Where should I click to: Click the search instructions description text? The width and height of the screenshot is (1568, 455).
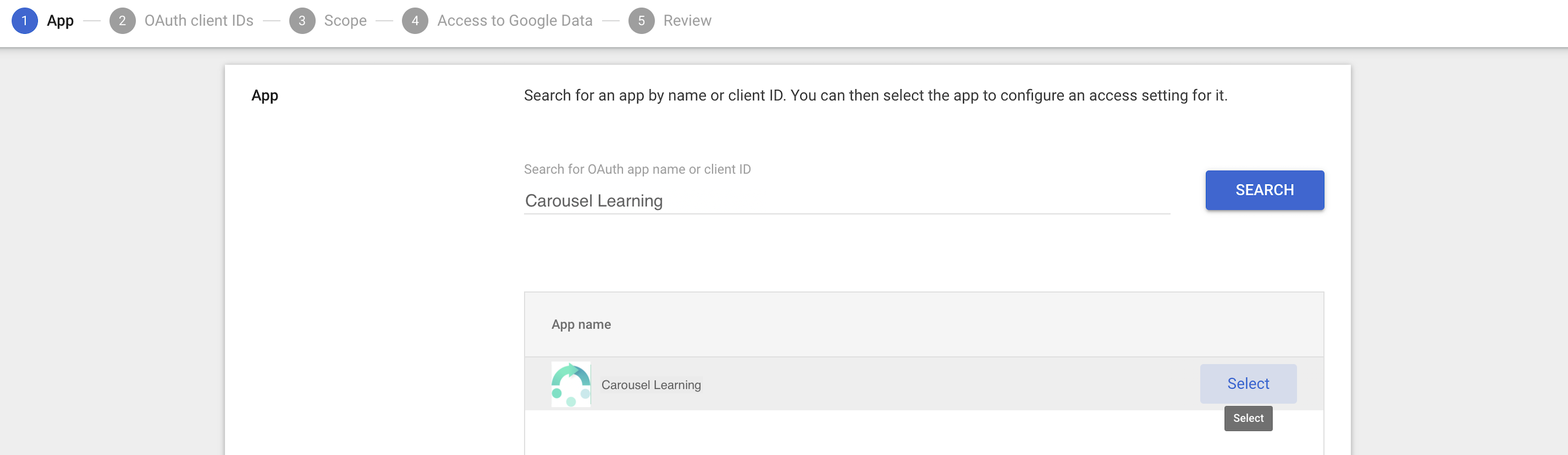click(x=876, y=96)
